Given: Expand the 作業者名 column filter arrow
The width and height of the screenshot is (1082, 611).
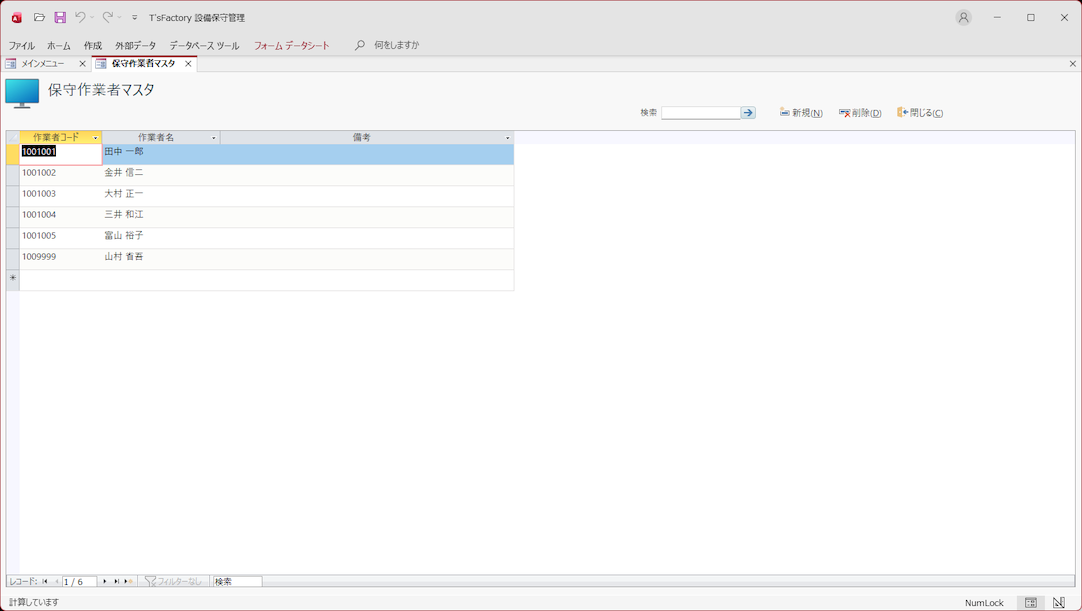Looking at the screenshot, I should [x=213, y=138].
